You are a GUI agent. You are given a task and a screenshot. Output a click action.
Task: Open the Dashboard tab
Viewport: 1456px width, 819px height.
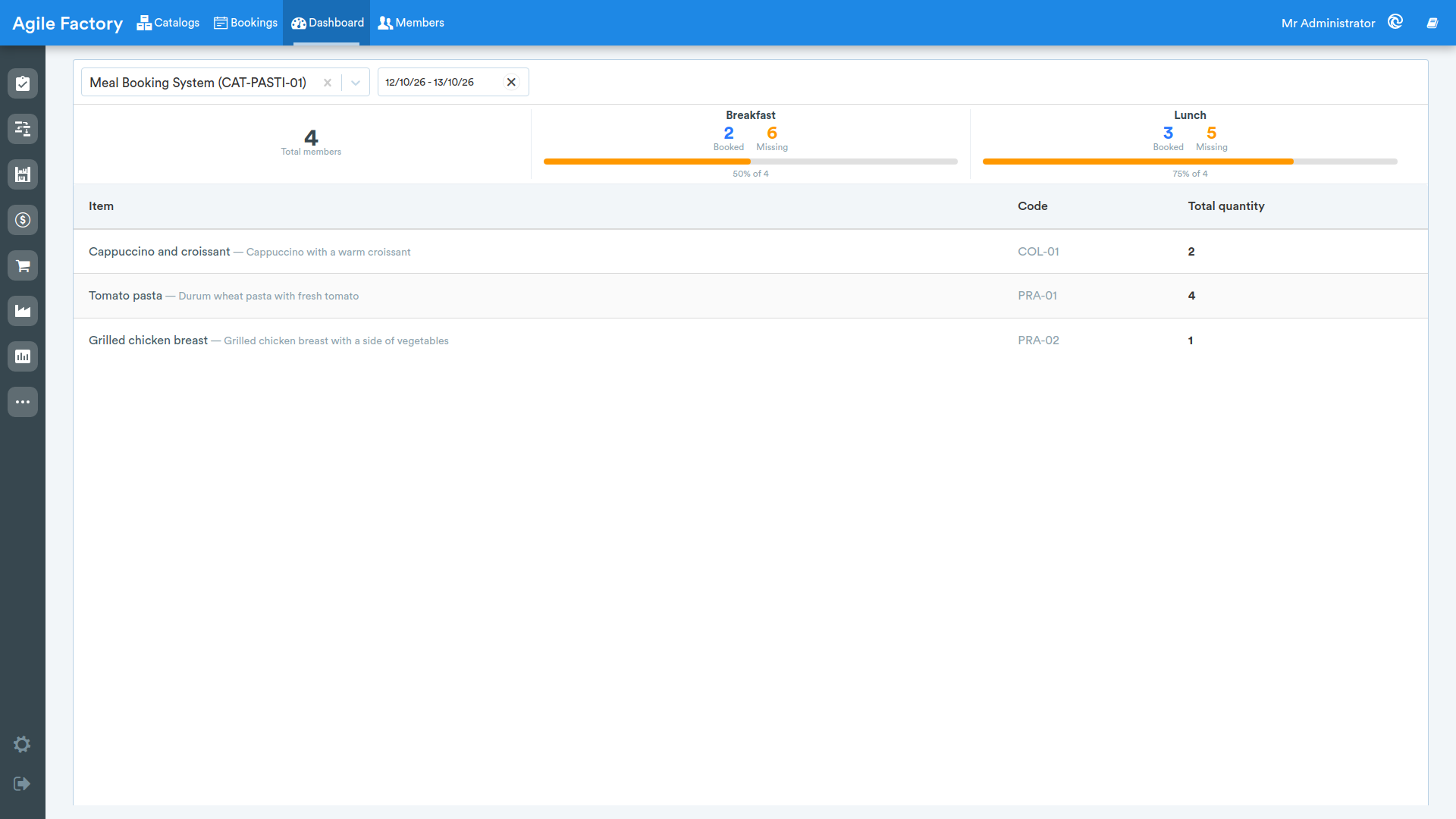point(328,23)
